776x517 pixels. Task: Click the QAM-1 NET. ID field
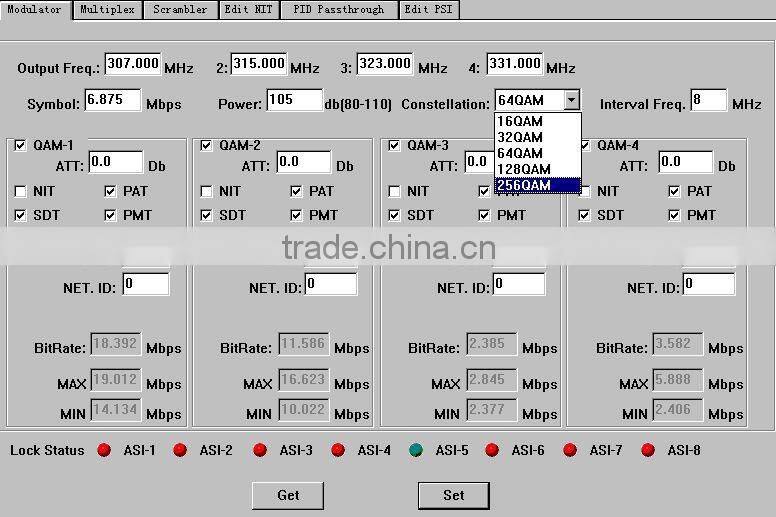pyautogui.click(x=145, y=284)
